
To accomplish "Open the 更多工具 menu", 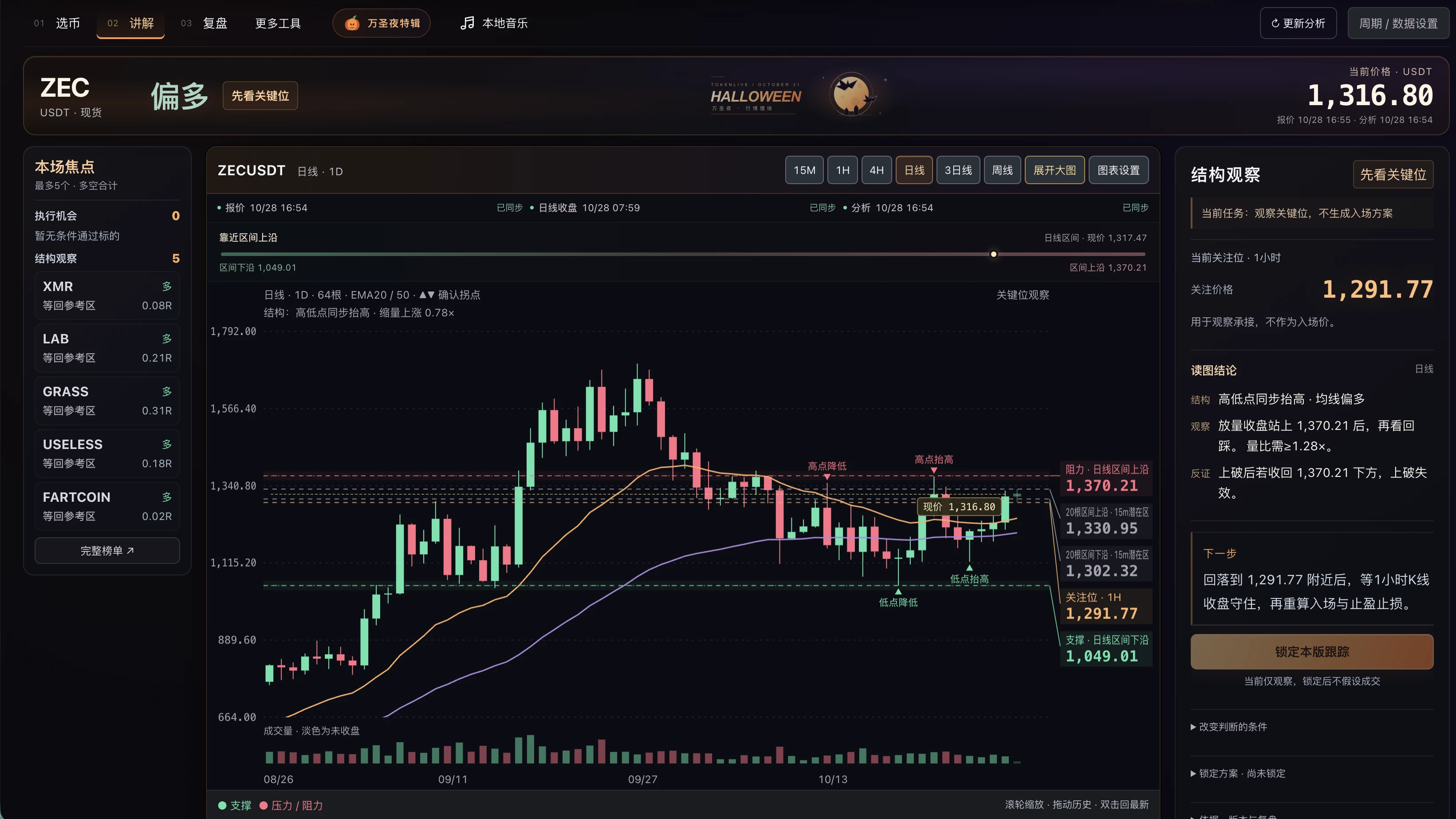I will pos(278,23).
